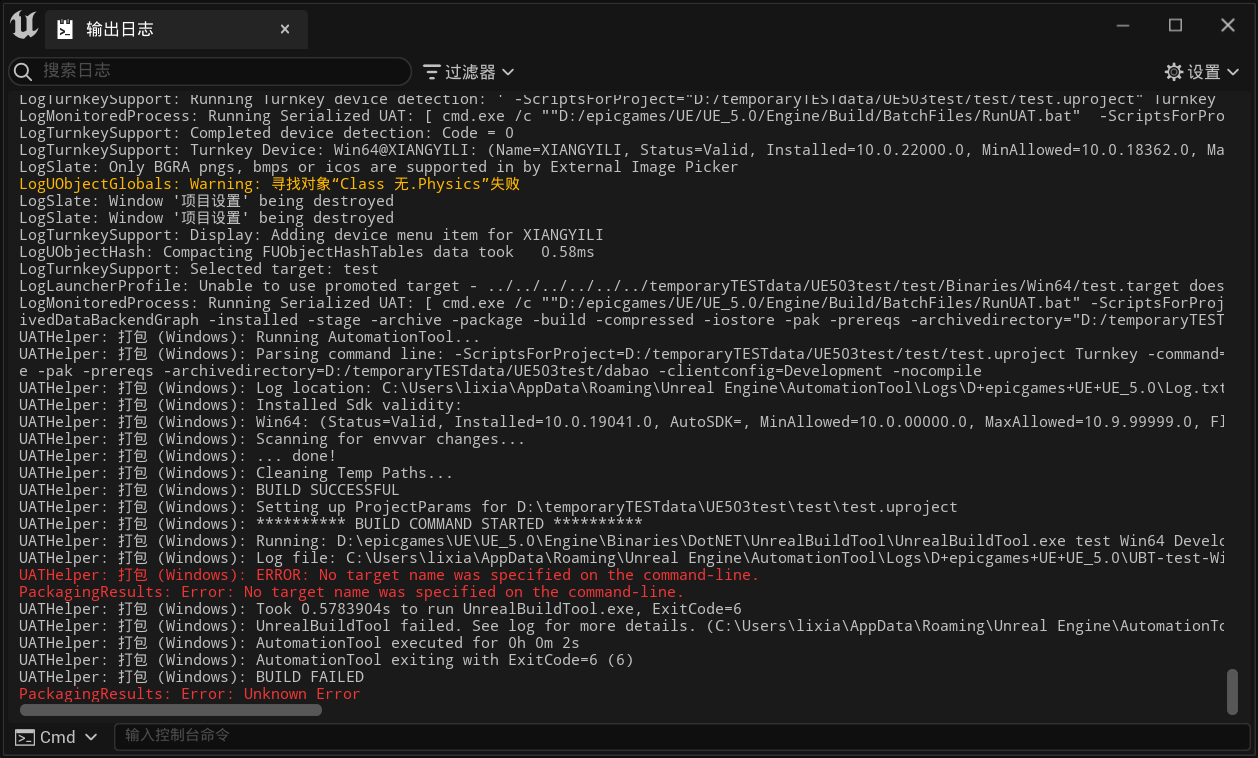
Task: Minimize the output log window
Action: (x=1124, y=26)
